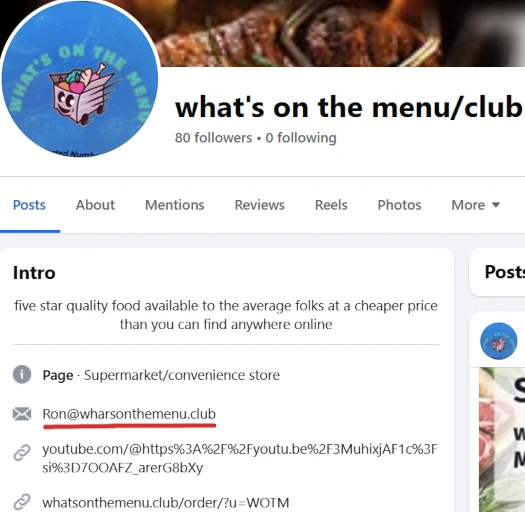
Task: Click the info icon beside Page category
Action: point(22,374)
